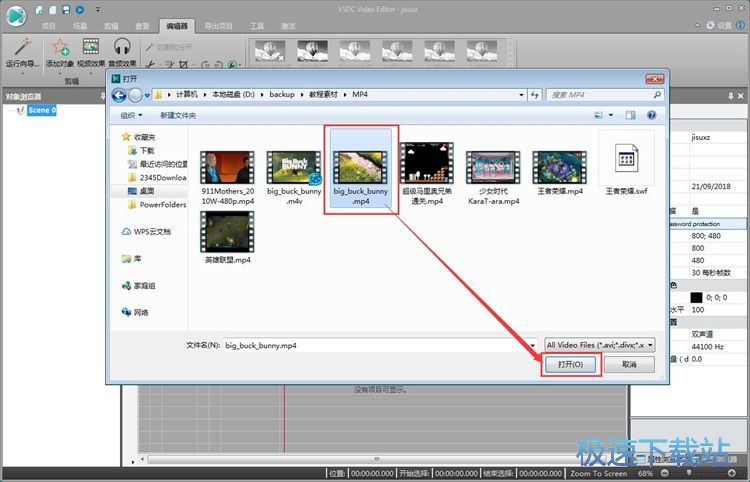Open the 组织 dropdown menu
The image size is (750, 482).
tap(132, 115)
